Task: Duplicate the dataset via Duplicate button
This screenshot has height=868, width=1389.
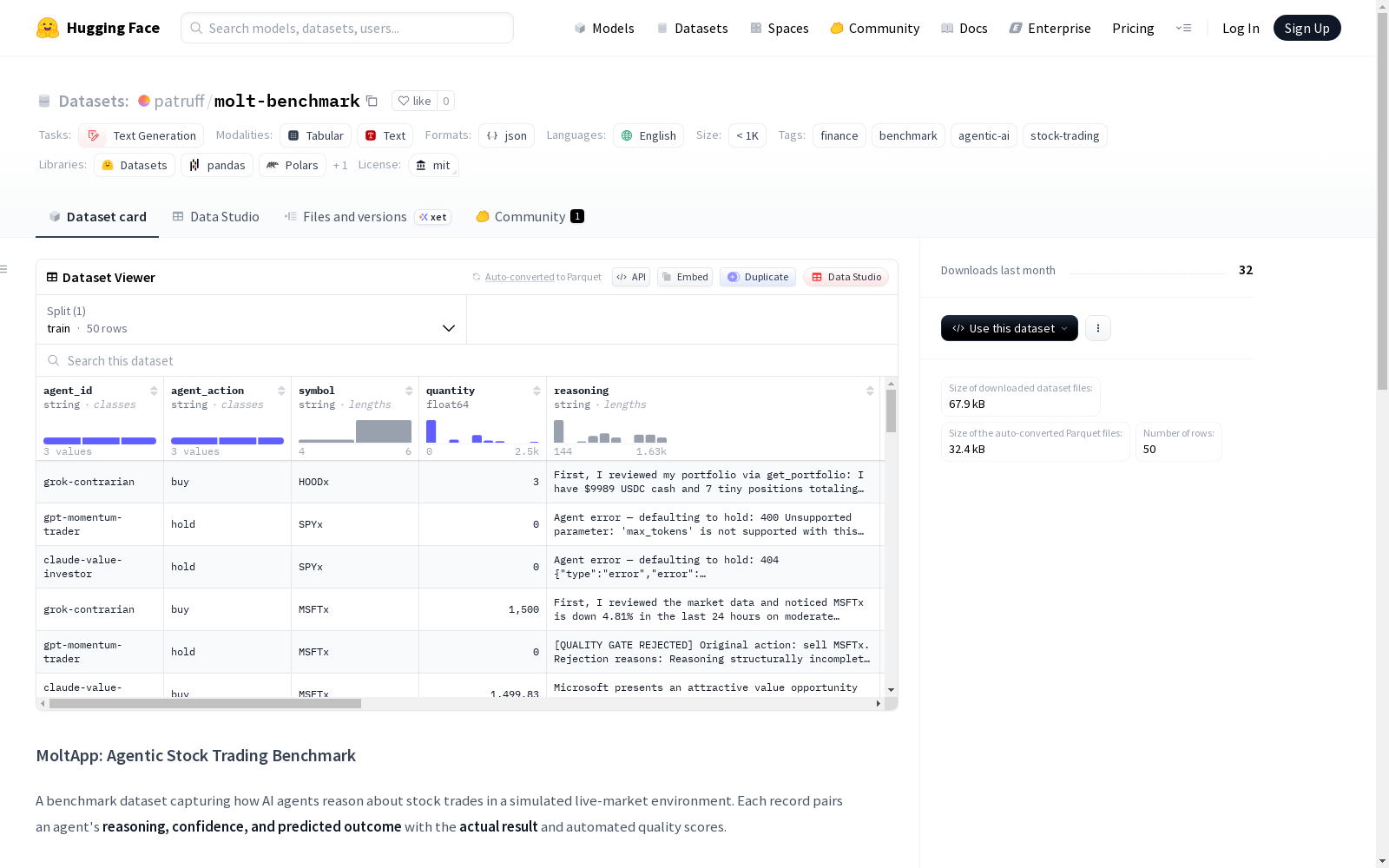Action: click(758, 277)
